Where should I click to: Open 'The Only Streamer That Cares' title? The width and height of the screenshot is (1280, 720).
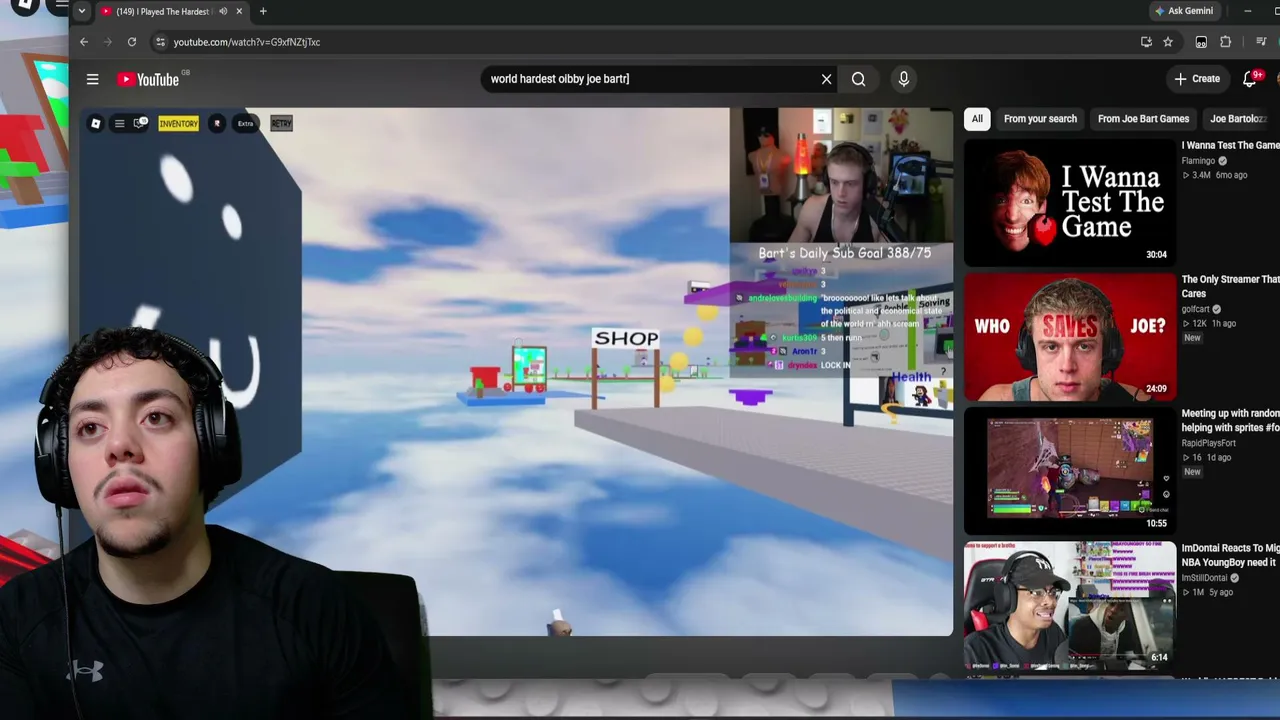click(x=1231, y=287)
